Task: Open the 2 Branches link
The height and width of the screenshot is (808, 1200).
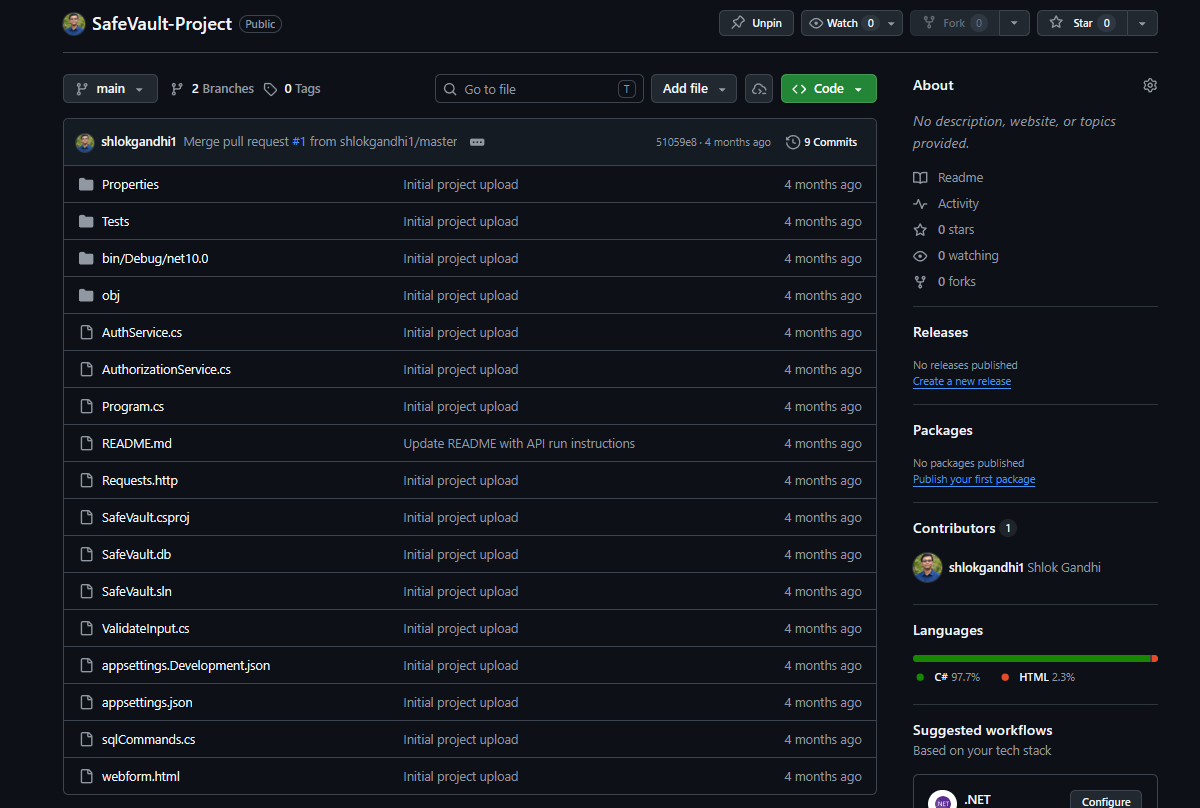Action: click(x=212, y=89)
